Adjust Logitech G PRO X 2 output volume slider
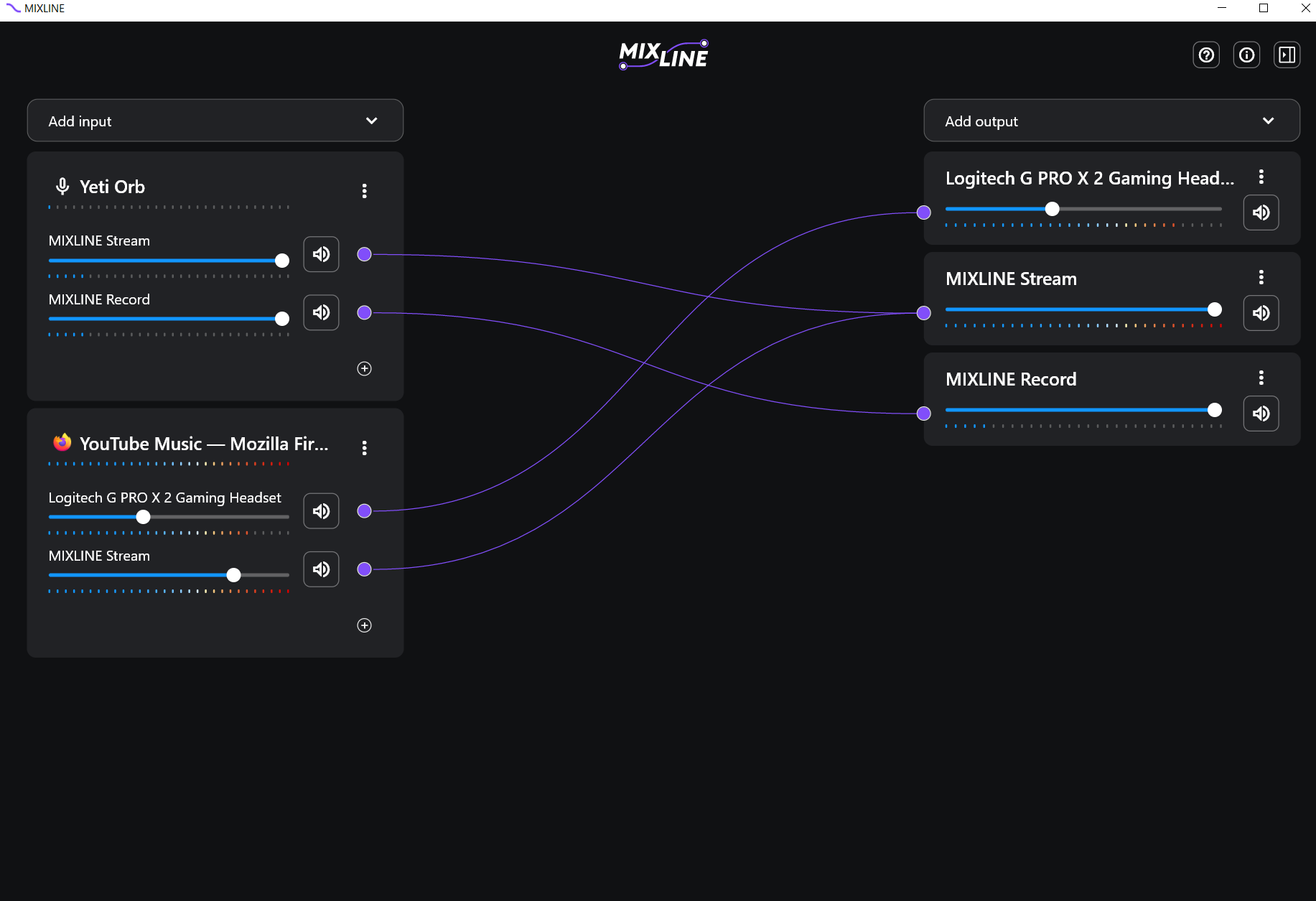The image size is (1316, 901). pos(1083,209)
